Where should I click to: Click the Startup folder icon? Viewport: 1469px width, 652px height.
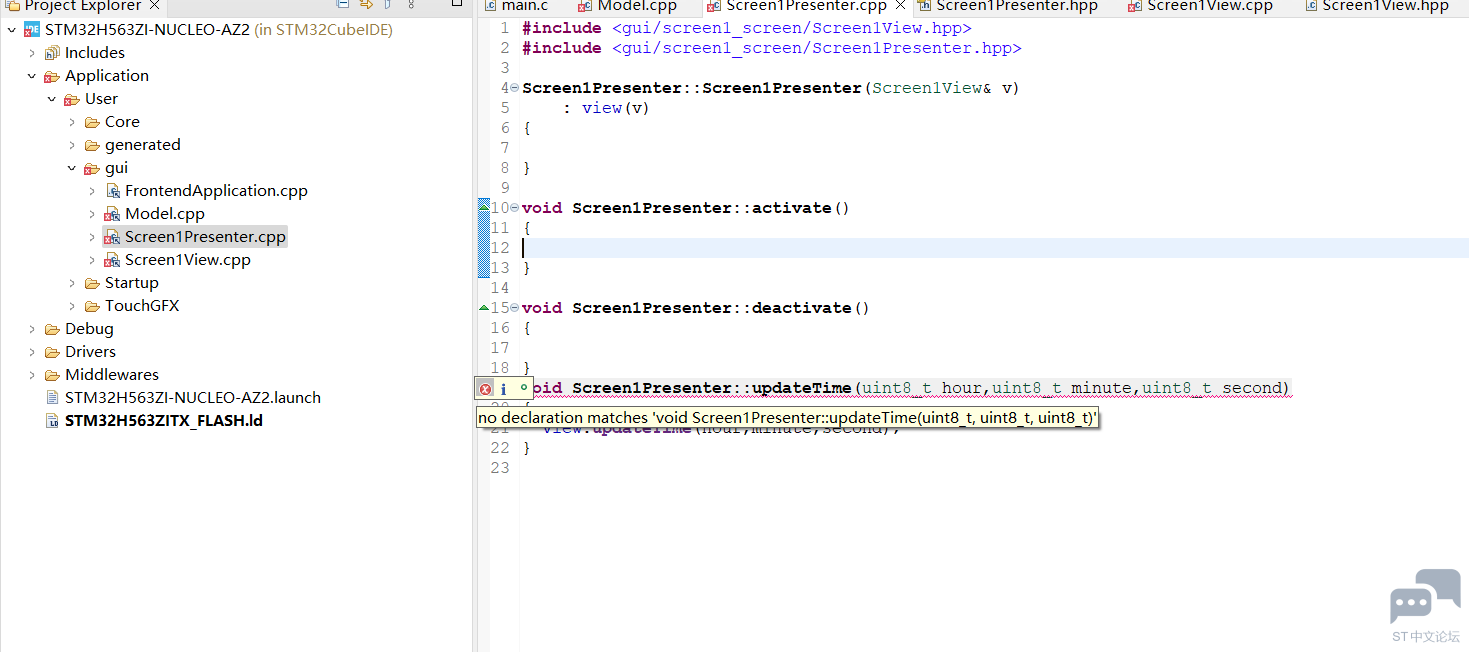pos(92,283)
